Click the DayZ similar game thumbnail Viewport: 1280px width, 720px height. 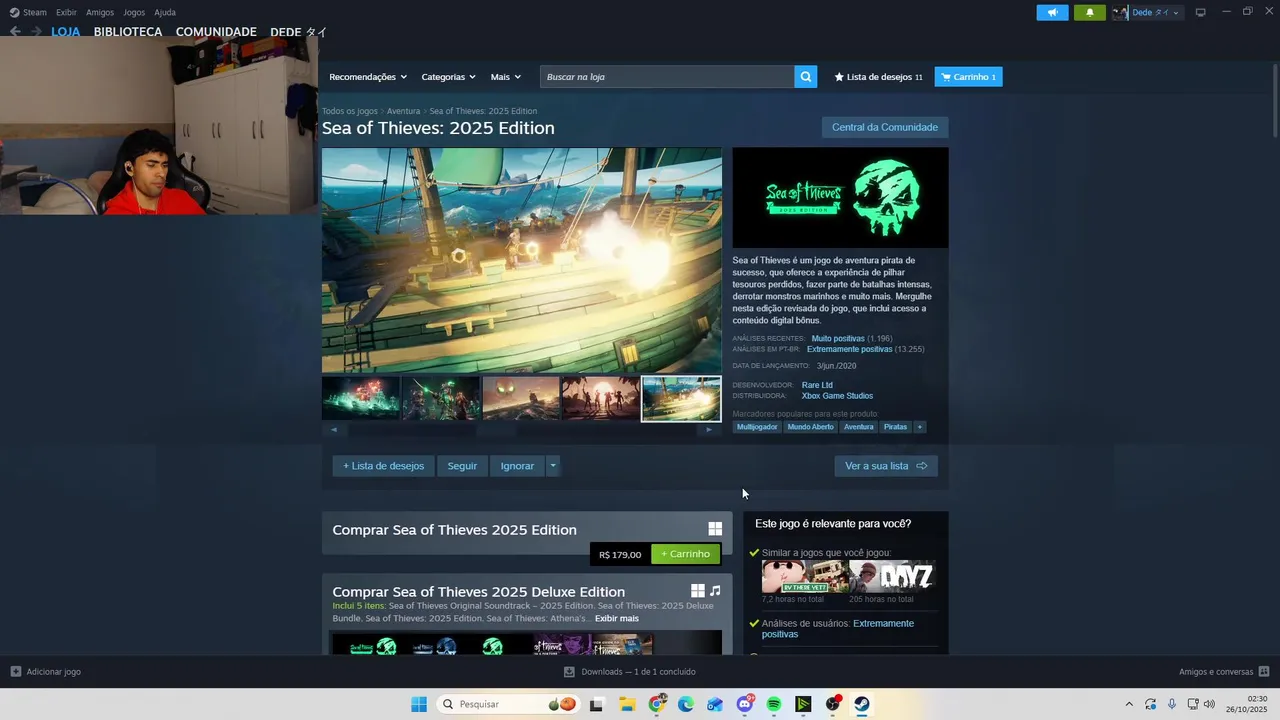(892, 577)
